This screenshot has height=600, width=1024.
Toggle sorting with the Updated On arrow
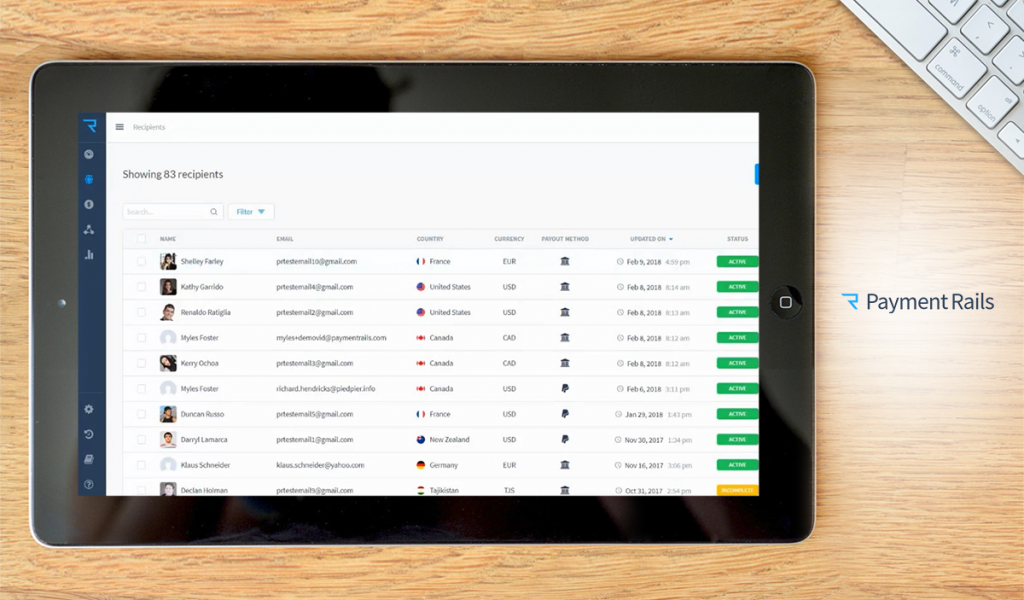pyautogui.click(x=670, y=239)
